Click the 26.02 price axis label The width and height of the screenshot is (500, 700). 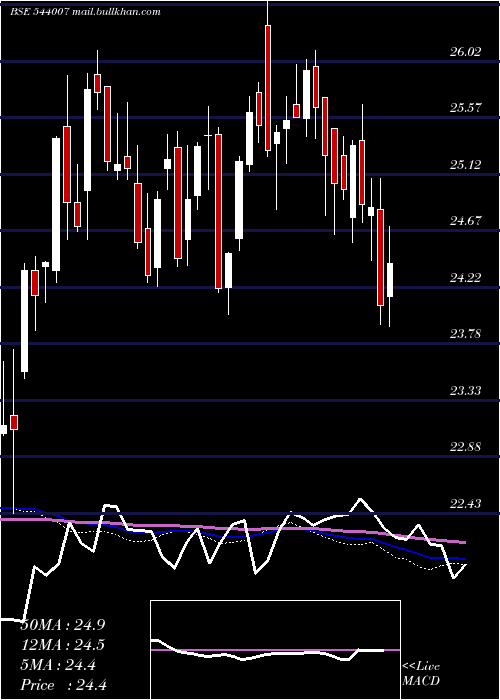(466, 52)
